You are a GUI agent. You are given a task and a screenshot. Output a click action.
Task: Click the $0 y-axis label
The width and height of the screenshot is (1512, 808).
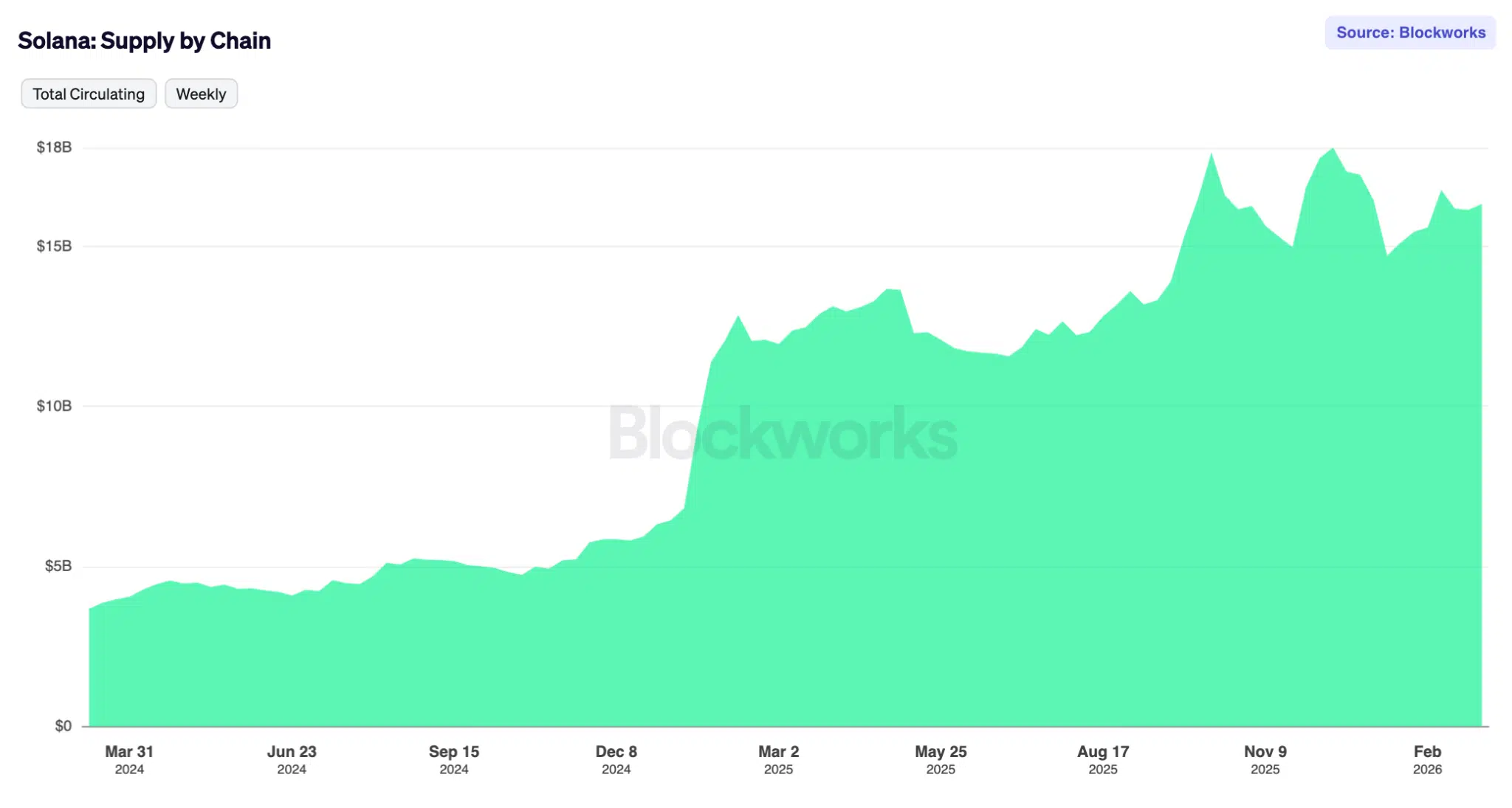click(62, 725)
